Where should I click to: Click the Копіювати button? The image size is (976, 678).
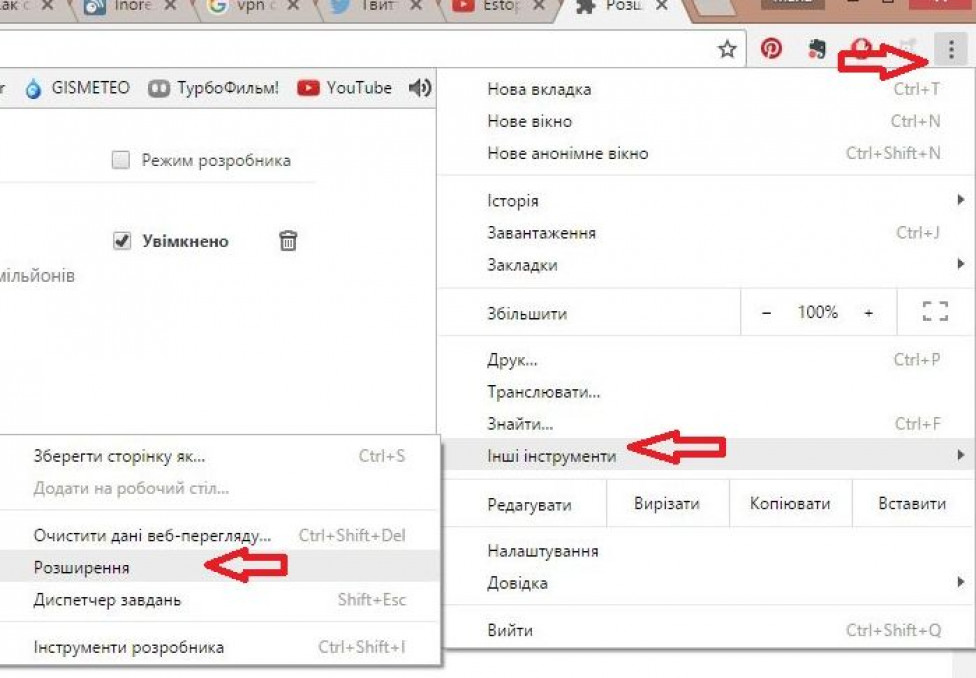790,504
